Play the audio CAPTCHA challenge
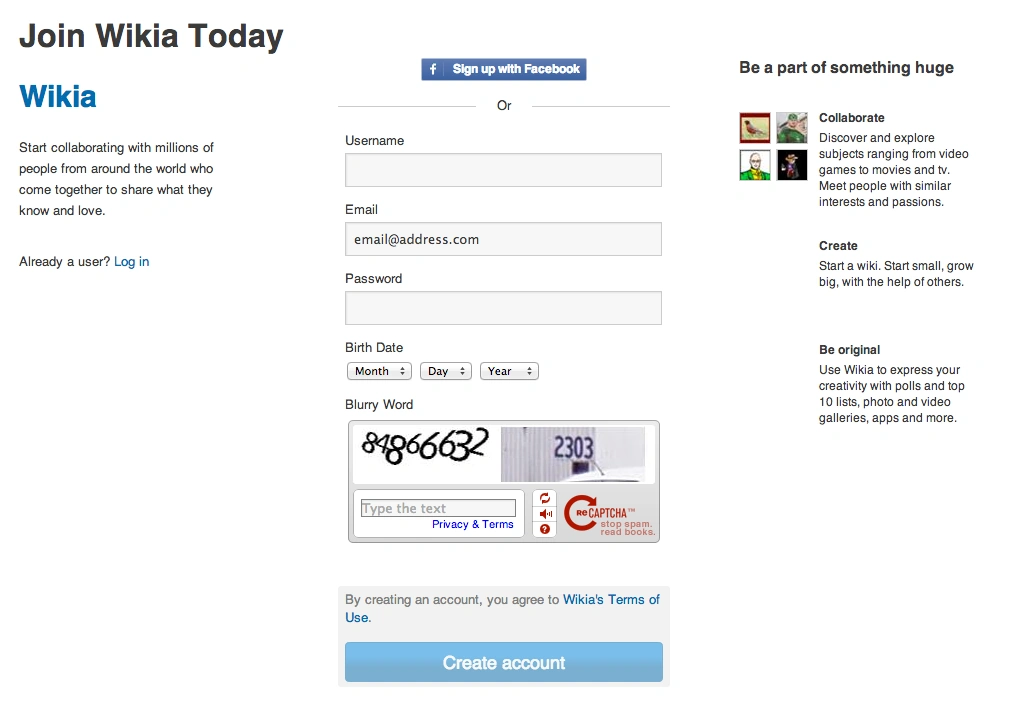1014x714 pixels. 545,514
